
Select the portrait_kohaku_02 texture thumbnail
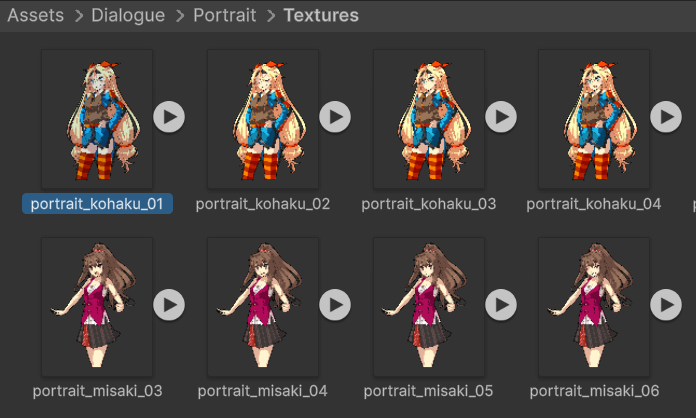pos(263,119)
